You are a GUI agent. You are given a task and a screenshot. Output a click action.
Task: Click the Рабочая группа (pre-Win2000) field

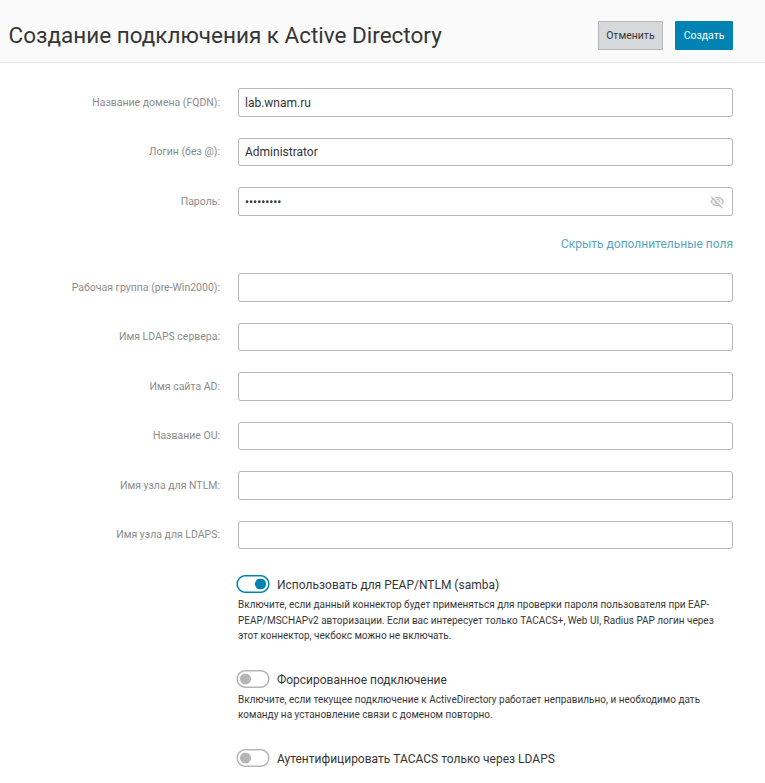coord(485,288)
